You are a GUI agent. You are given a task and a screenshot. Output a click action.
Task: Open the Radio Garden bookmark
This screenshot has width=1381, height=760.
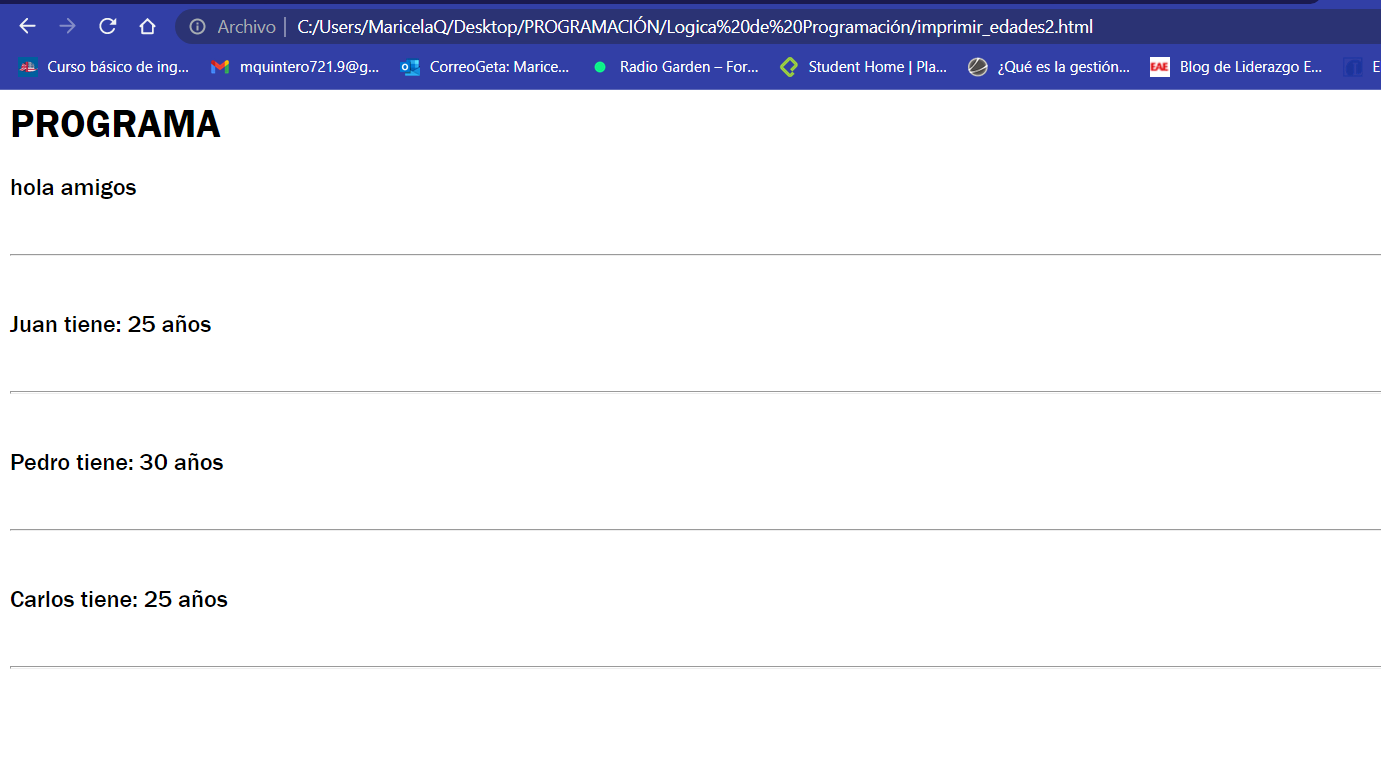click(675, 67)
